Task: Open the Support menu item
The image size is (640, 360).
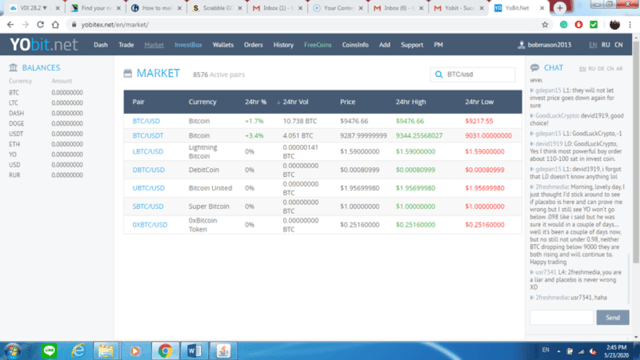Action: [412, 45]
